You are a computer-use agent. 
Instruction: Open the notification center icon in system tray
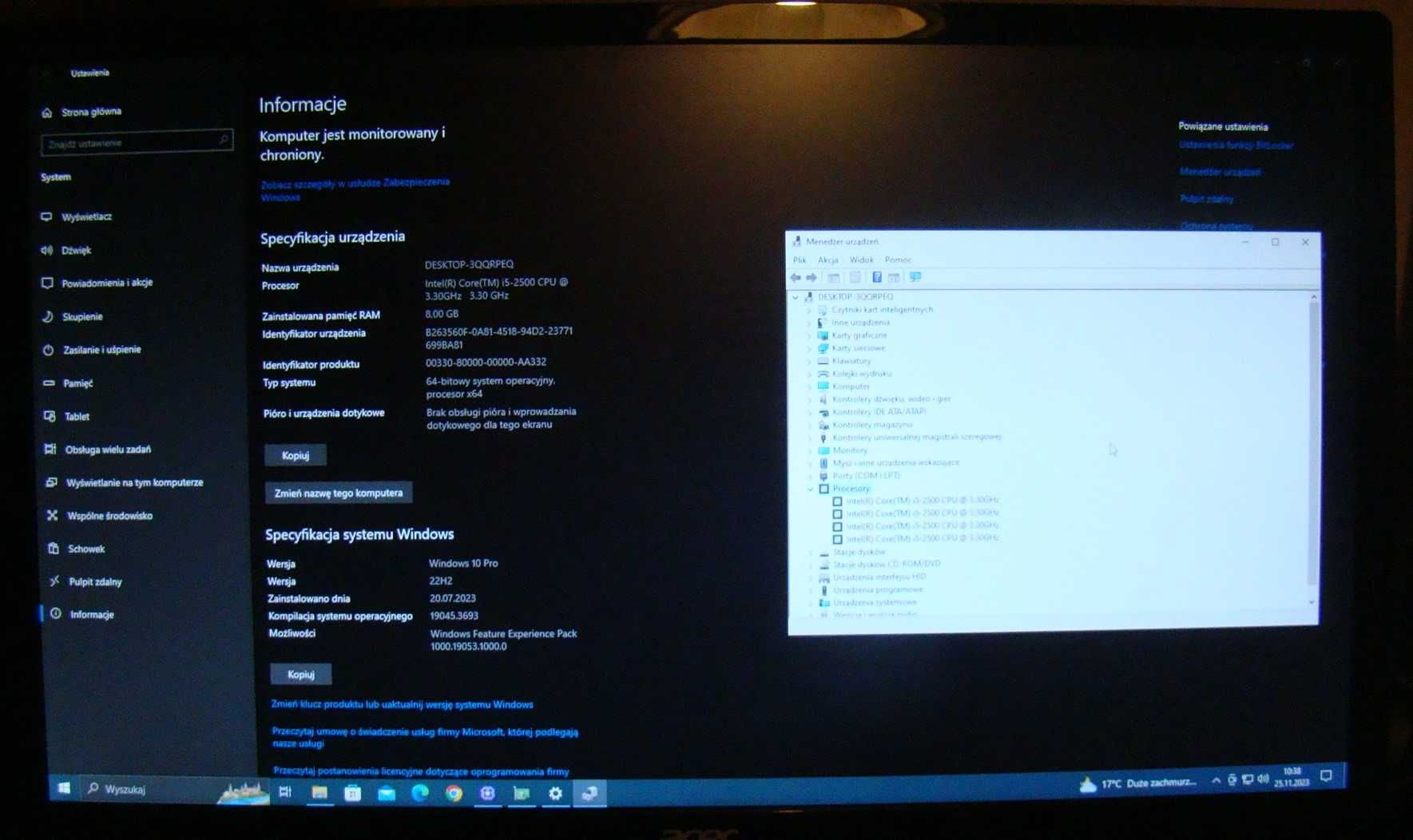pos(1326,776)
